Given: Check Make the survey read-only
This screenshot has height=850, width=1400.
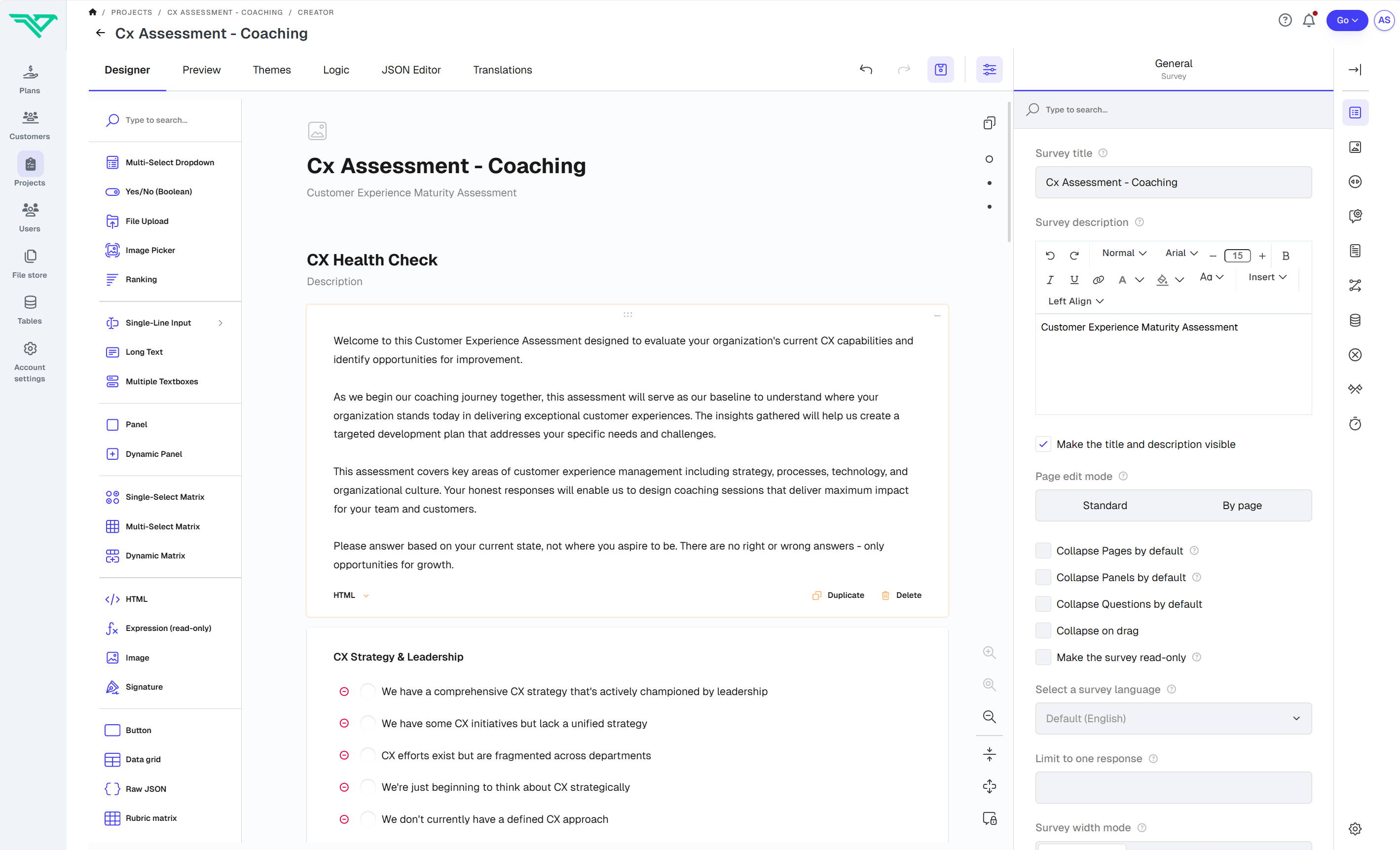Looking at the screenshot, I should 1043,658.
